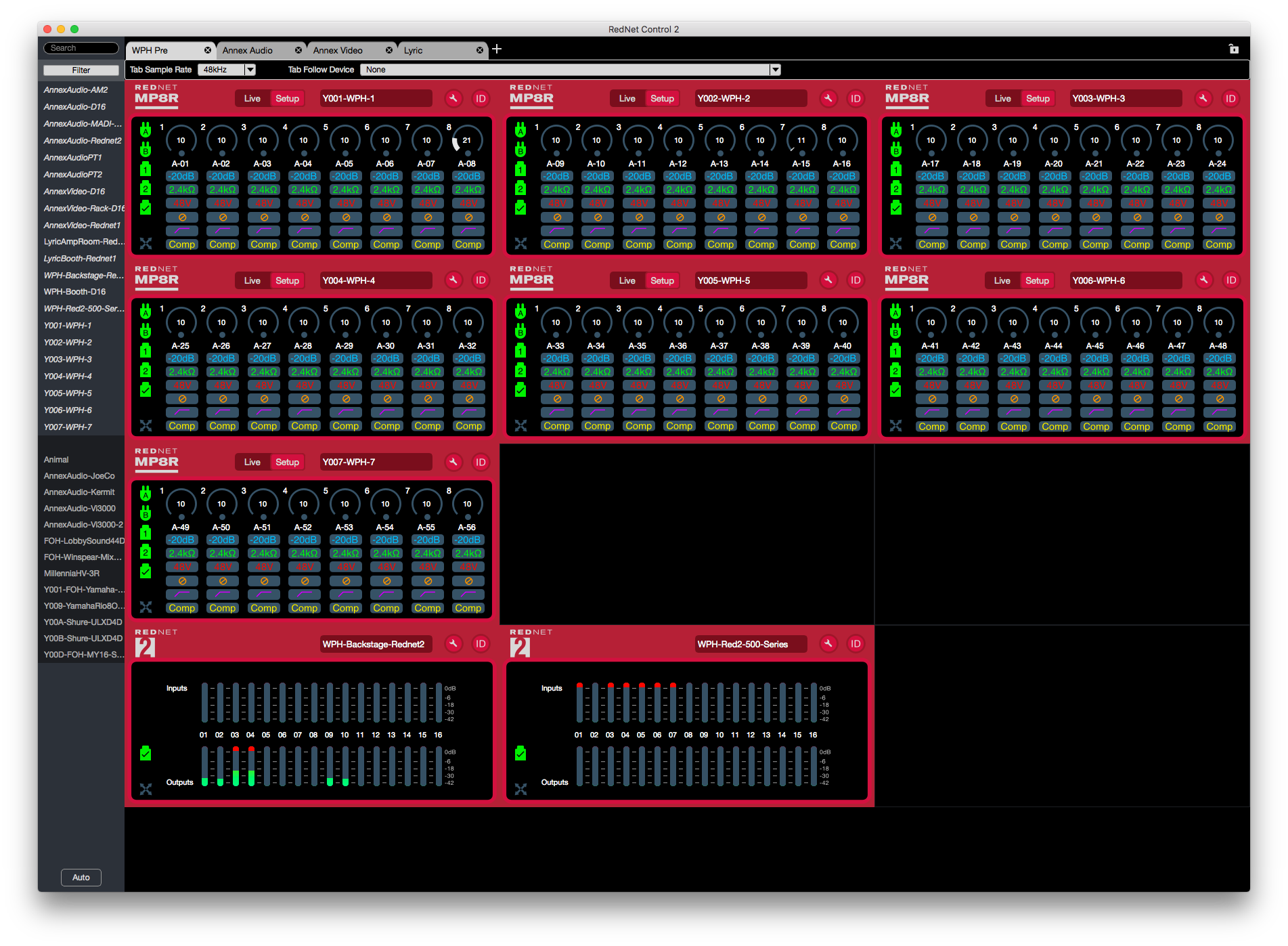This screenshot has width=1288, height=946.
Task: Toggle phase invert on channel A-49
Action: [x=182, y=581]
